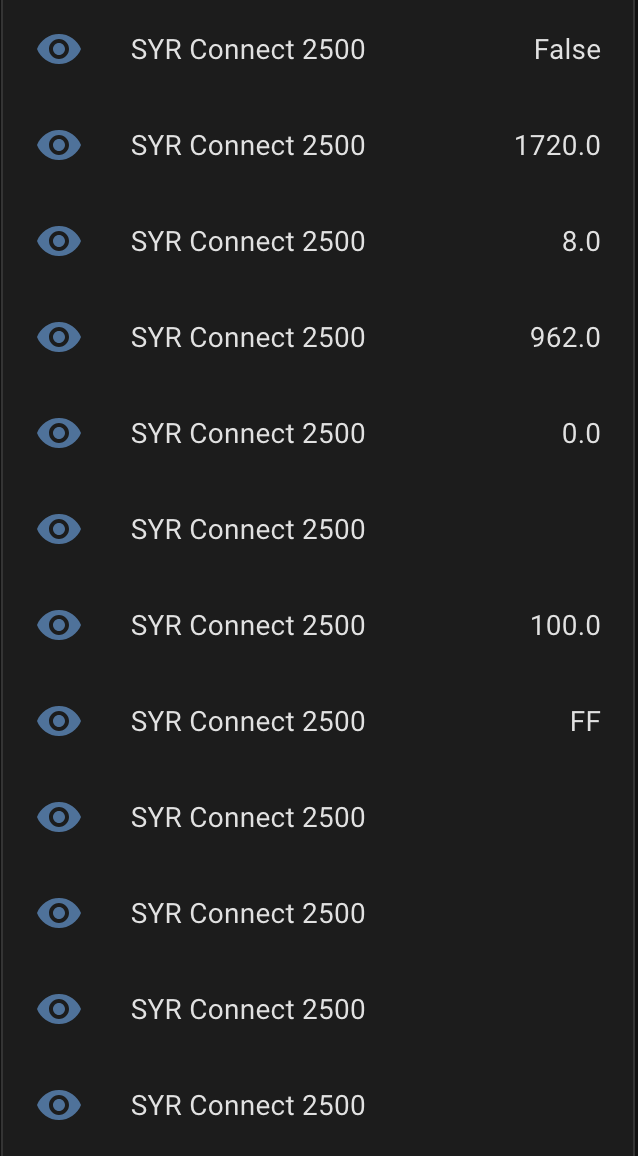The height and width of the screenshot is (1156, 638).
Task: Click the eye icon beside the FF value
Action: coord(59,721)
